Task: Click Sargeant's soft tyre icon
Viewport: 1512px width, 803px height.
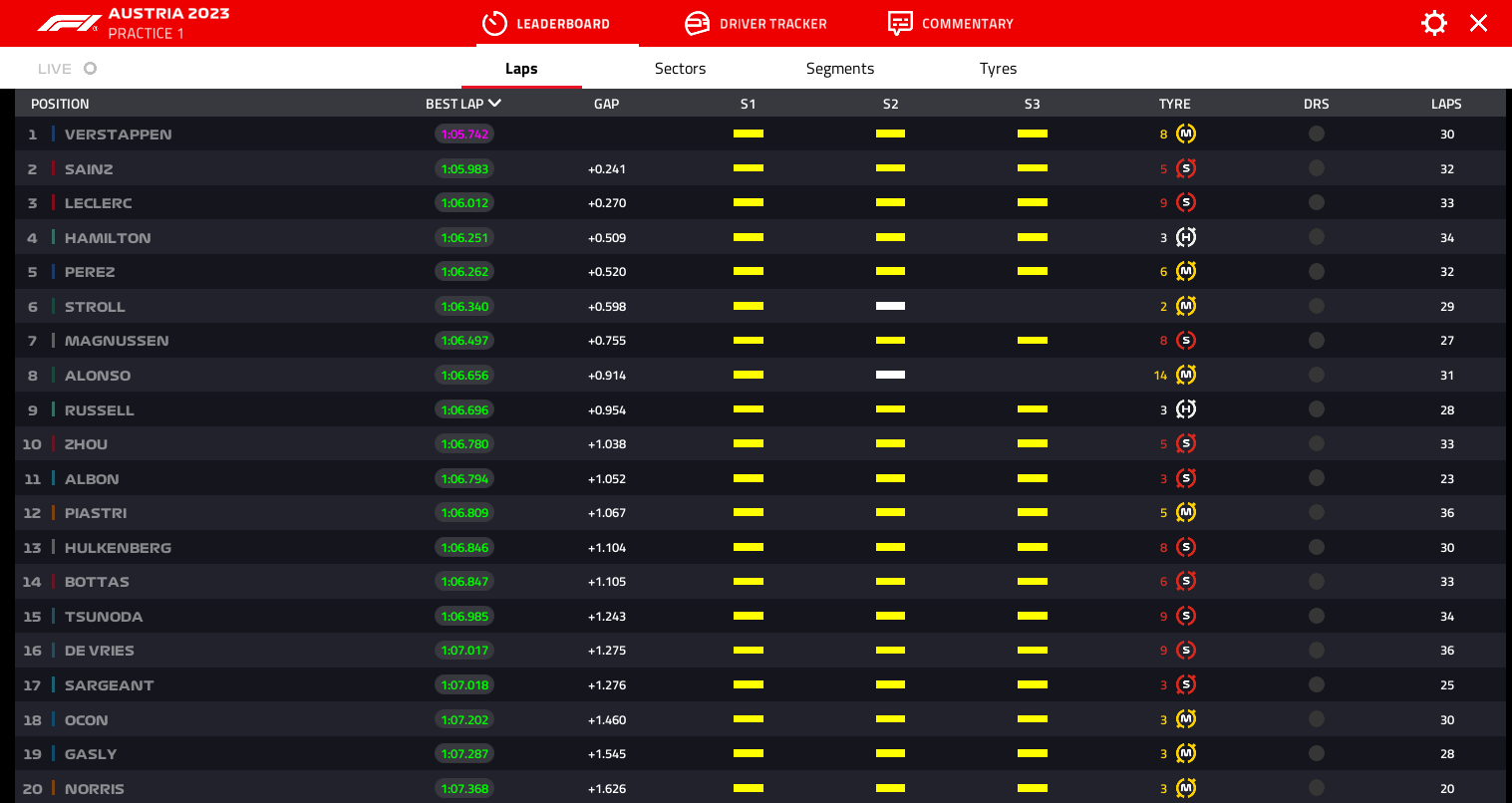Action: tap(1186, 684)
